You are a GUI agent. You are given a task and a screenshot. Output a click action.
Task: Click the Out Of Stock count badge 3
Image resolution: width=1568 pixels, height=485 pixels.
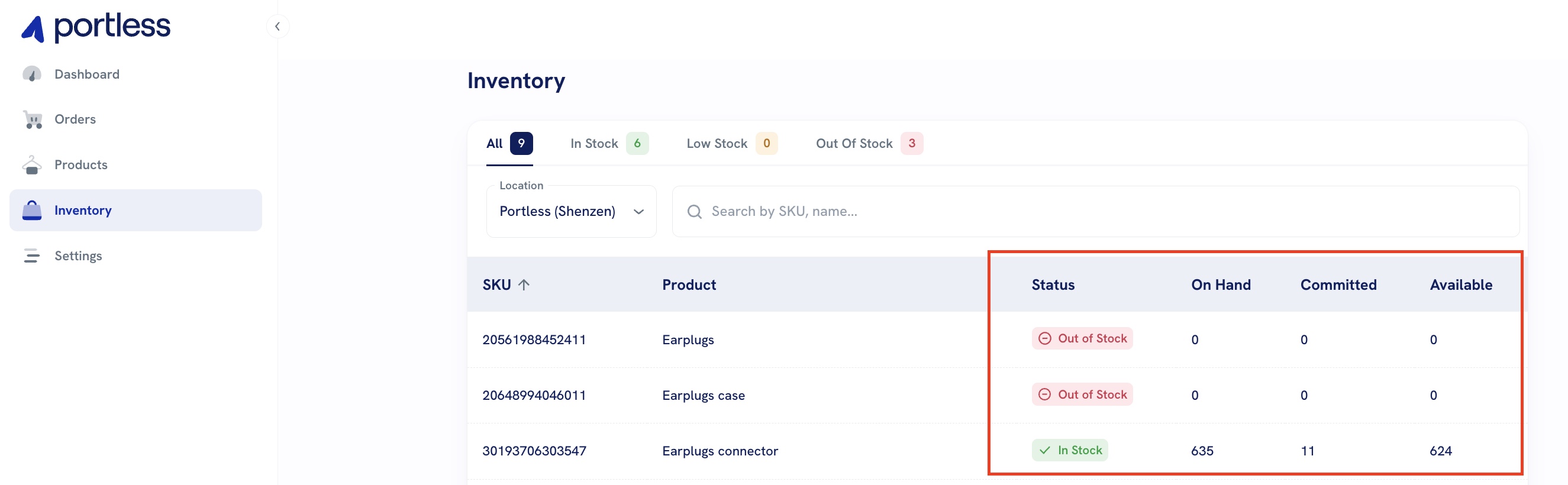tap(912, 143)
